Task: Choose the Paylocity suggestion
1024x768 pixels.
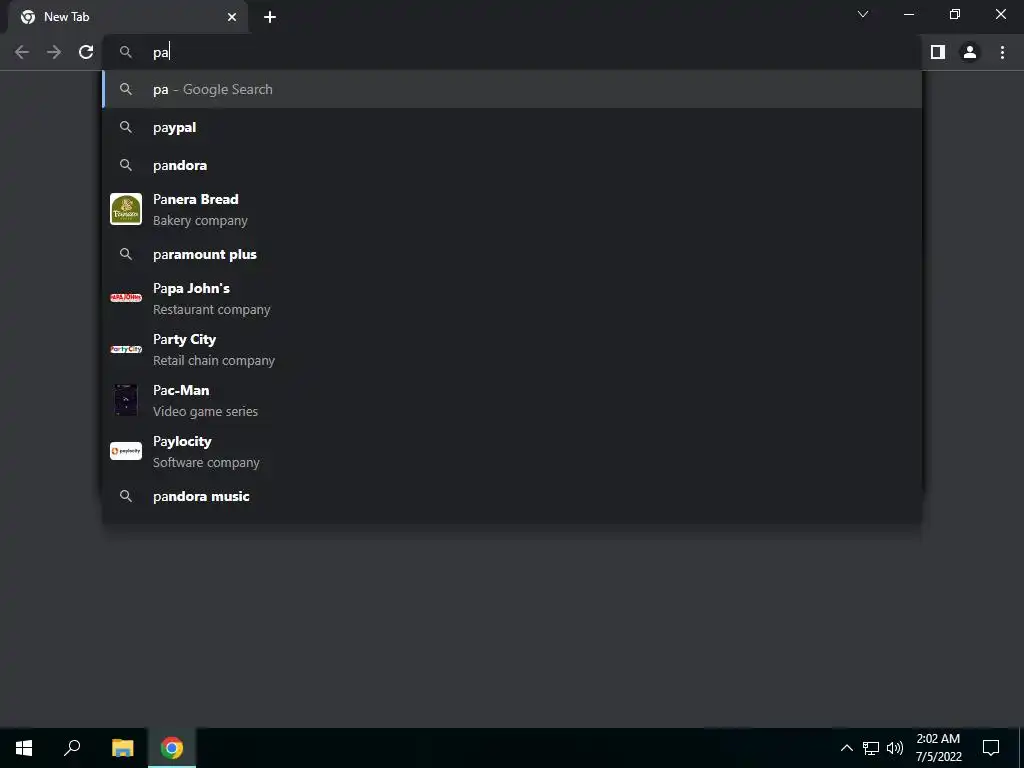Action: 513,451
